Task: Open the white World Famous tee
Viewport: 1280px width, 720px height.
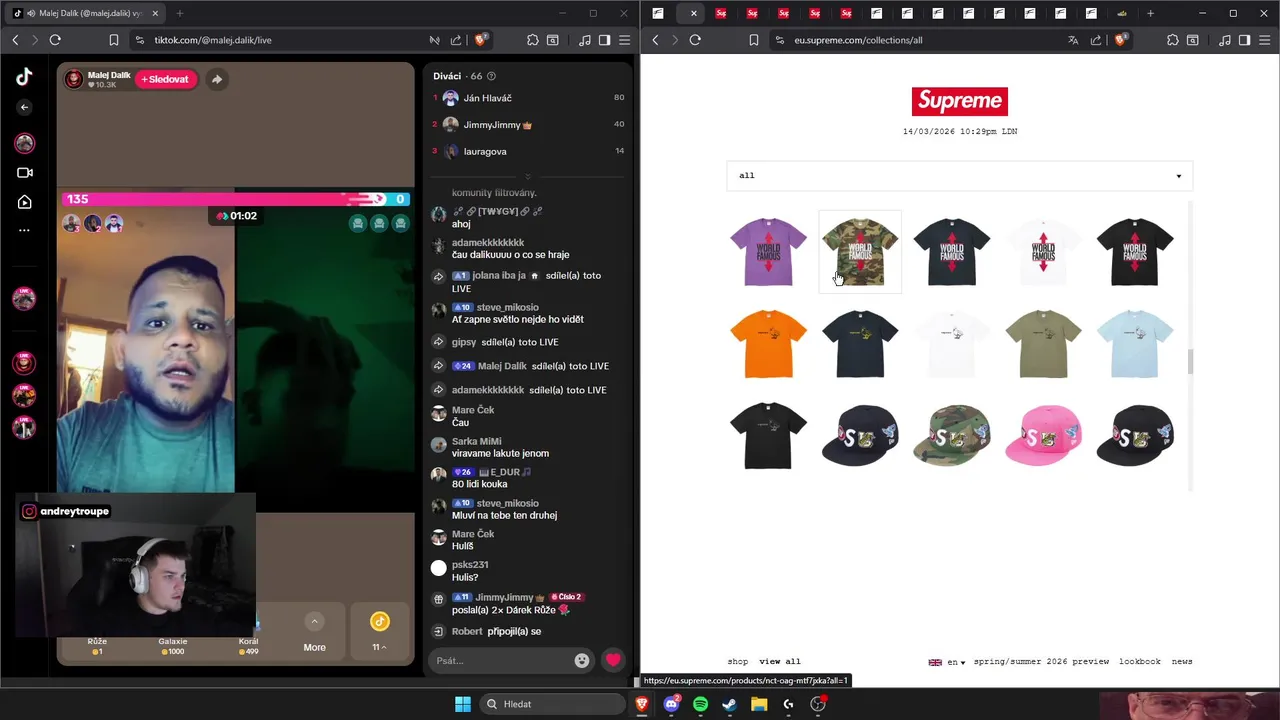Action: pyautogui.click(x=1043, y=252)
